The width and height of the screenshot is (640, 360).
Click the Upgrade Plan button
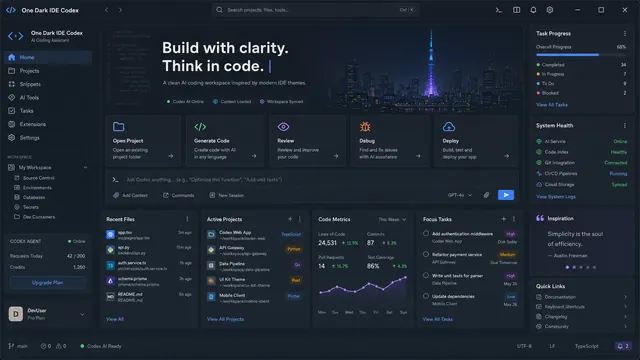tap(47, 282)
